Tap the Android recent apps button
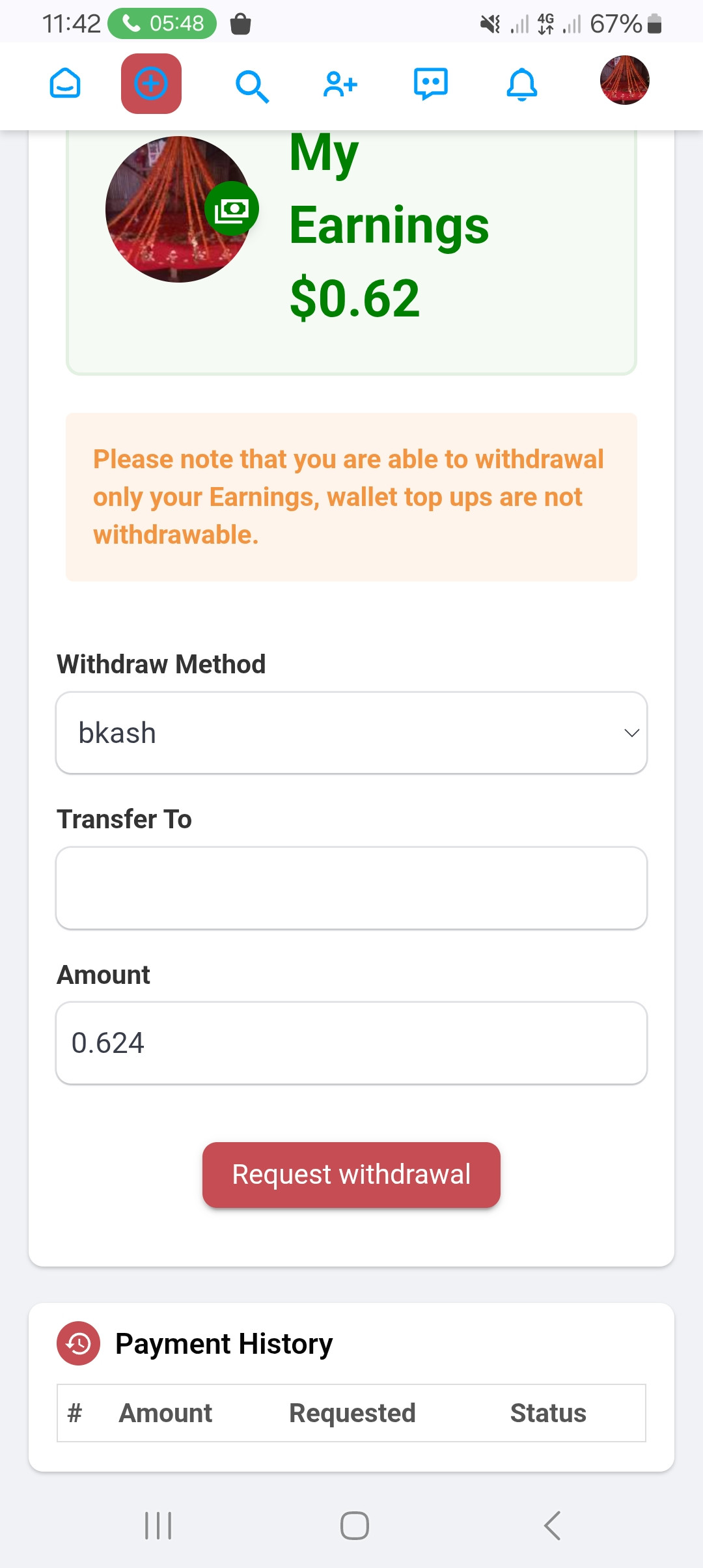The image size is (703, 1568). coord(158,1526)
